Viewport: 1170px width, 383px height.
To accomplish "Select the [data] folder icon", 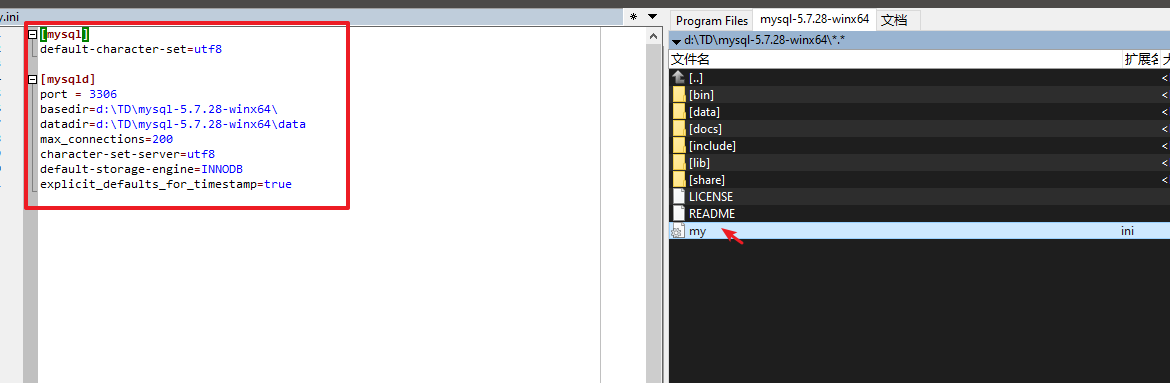I will click(678, 112).
